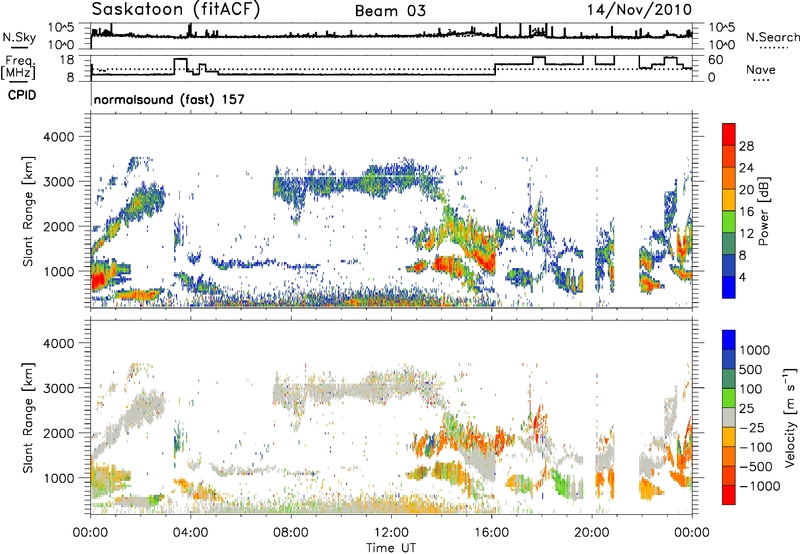Click the orange velocity patch near 14:00 in lower panel

(449, 470)
